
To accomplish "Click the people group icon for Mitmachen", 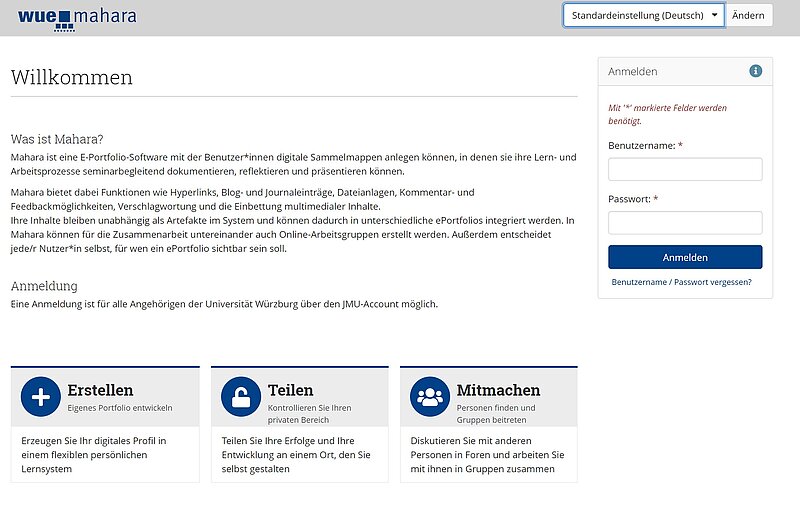I will pyautogui.click(x=429, y=396).
